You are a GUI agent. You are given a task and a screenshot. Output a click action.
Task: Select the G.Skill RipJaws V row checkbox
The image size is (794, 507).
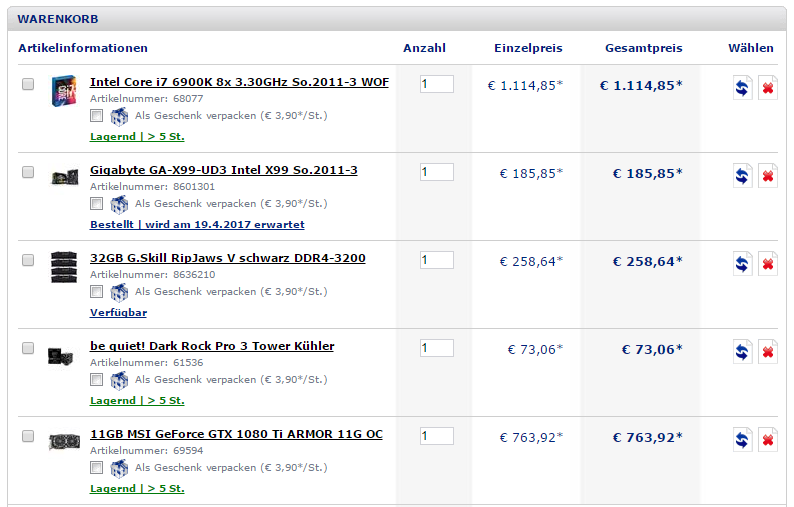[x=28, y=260]
